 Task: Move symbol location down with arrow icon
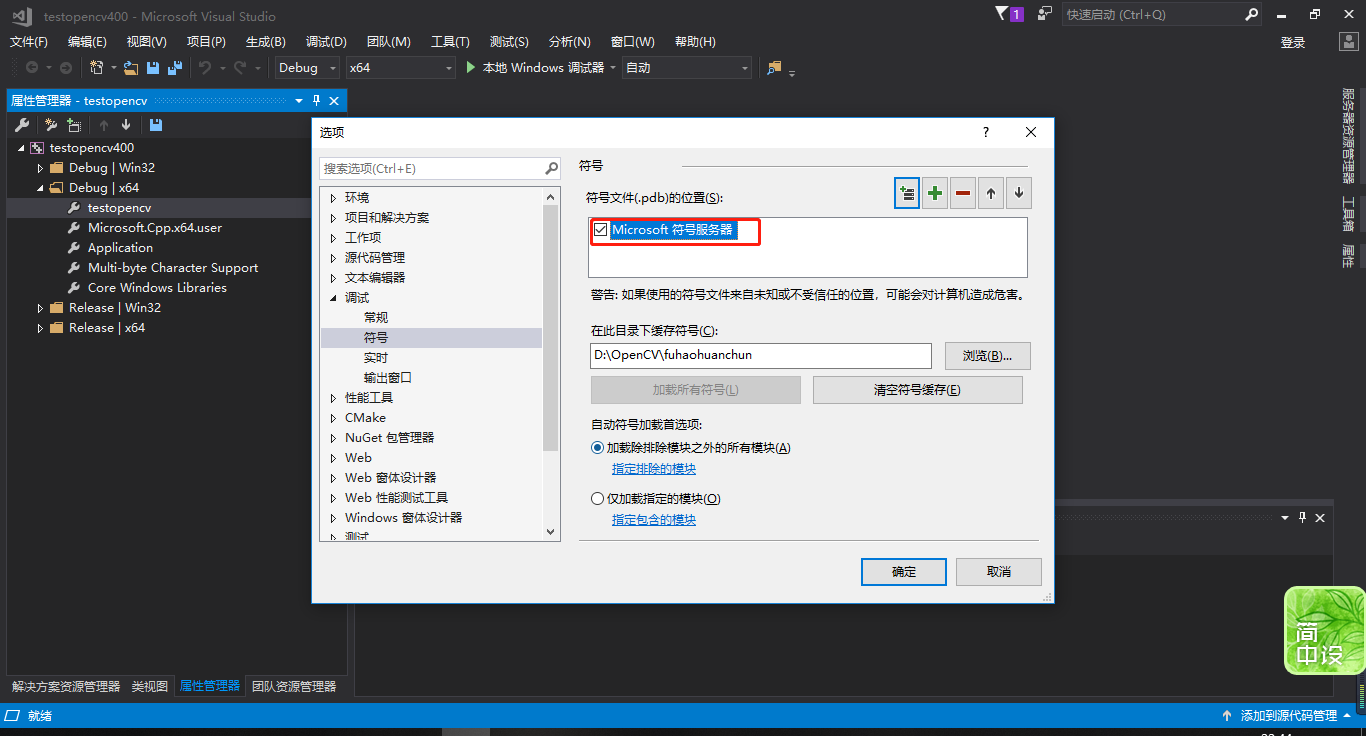point(1018,192)
